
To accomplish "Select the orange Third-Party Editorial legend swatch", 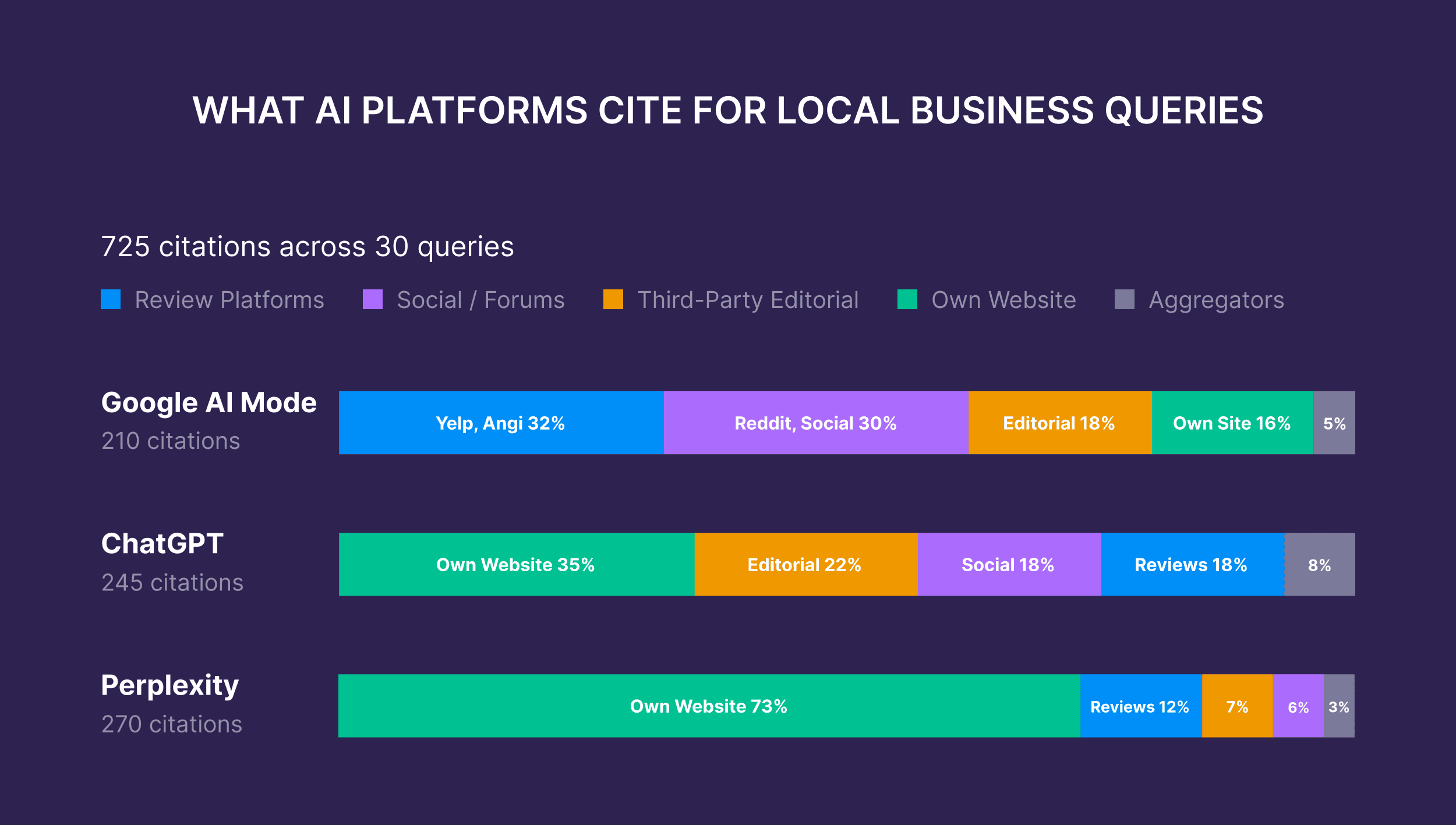I will [613, 299].
